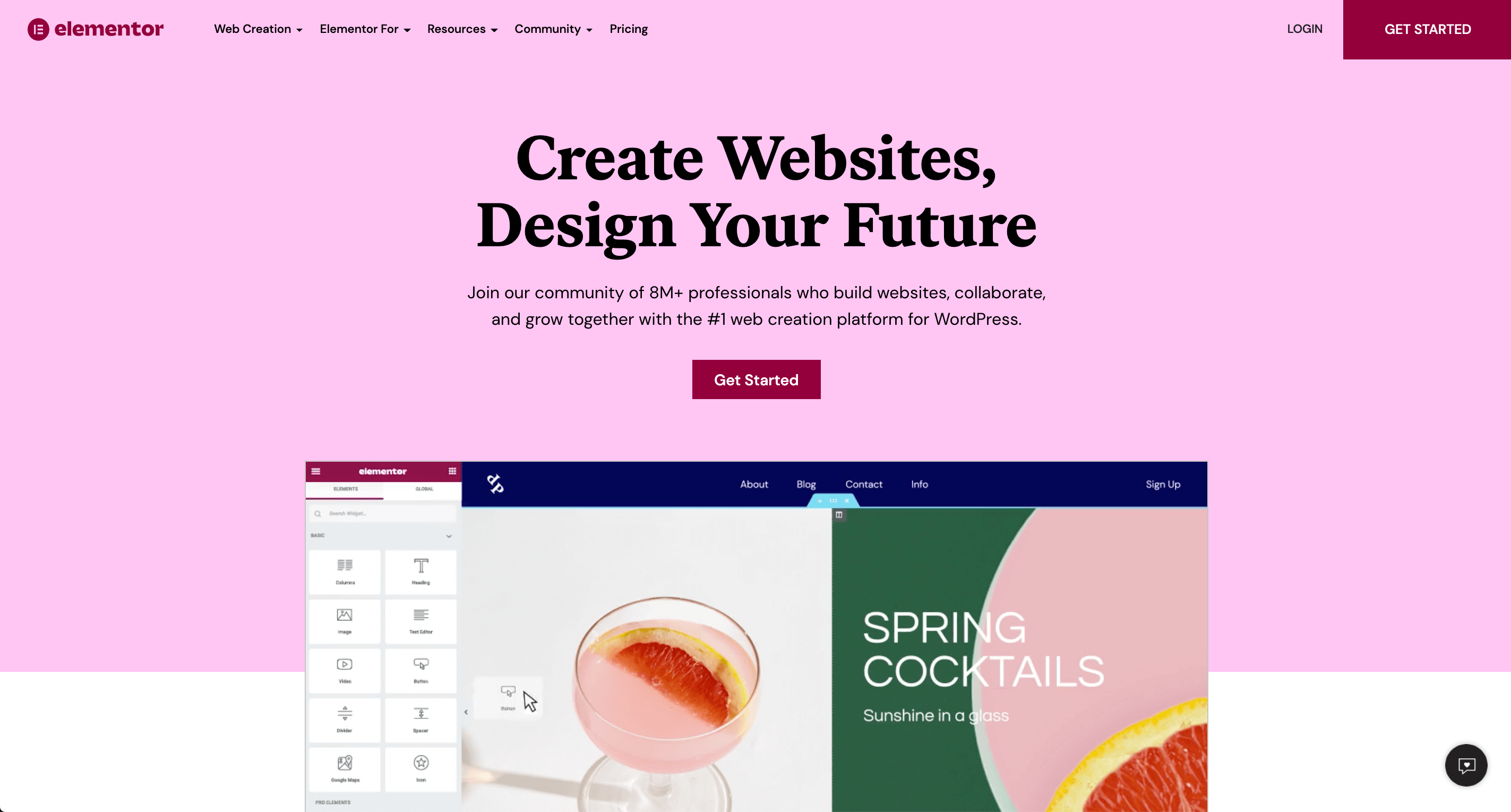1511x812 pixels.
Task: Click the Search Widgets input field
Action: tap(383, 513)
